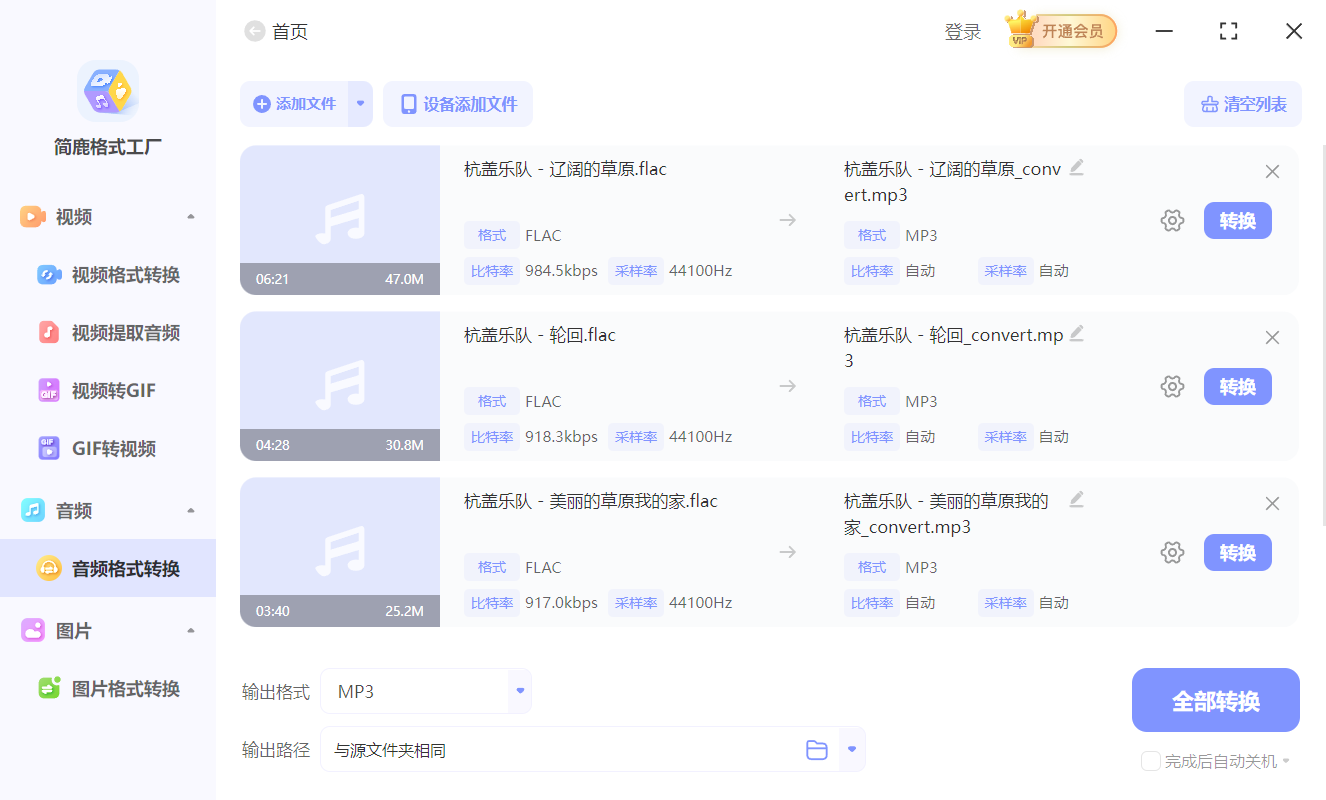Remove 轮回.flac from the list
This screenshot has height=800, width=1326.
[1272, 338]
